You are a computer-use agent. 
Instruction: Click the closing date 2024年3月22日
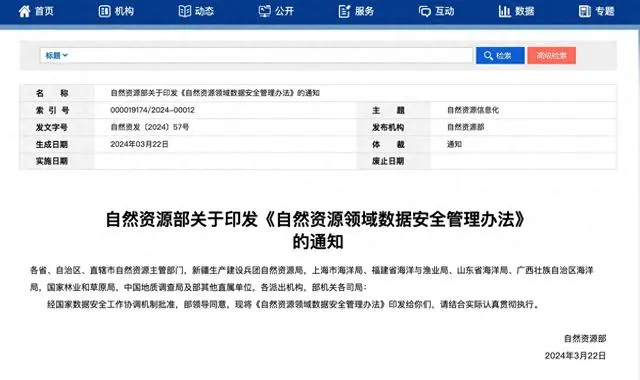[576, 356]
